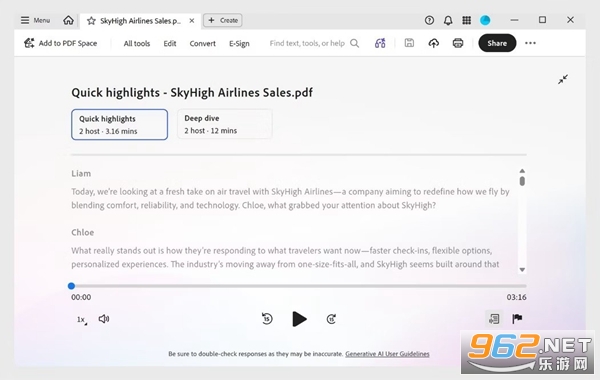Click the transcript scrollbar down arrow
600x380 pixels.
(x=522, y=270)
